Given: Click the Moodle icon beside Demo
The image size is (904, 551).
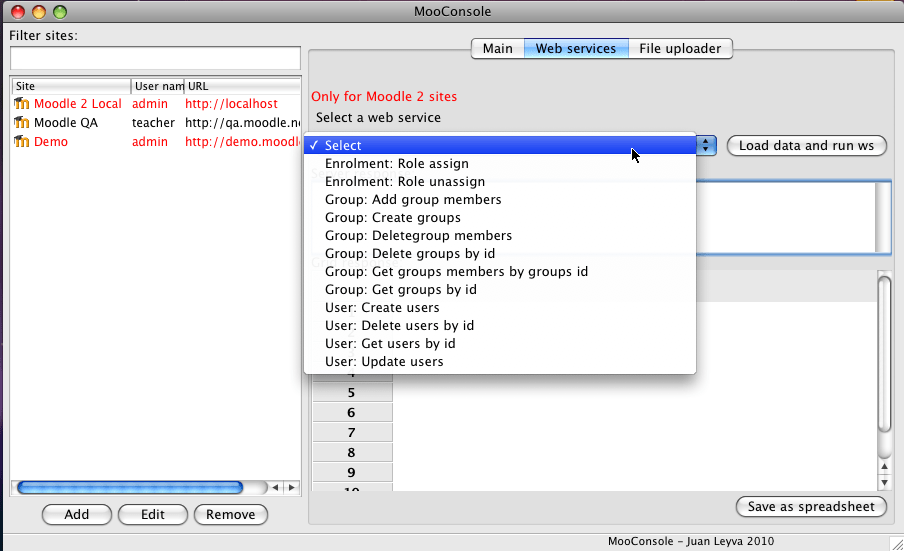Looking at the screenshot, I should click(22, 142).
